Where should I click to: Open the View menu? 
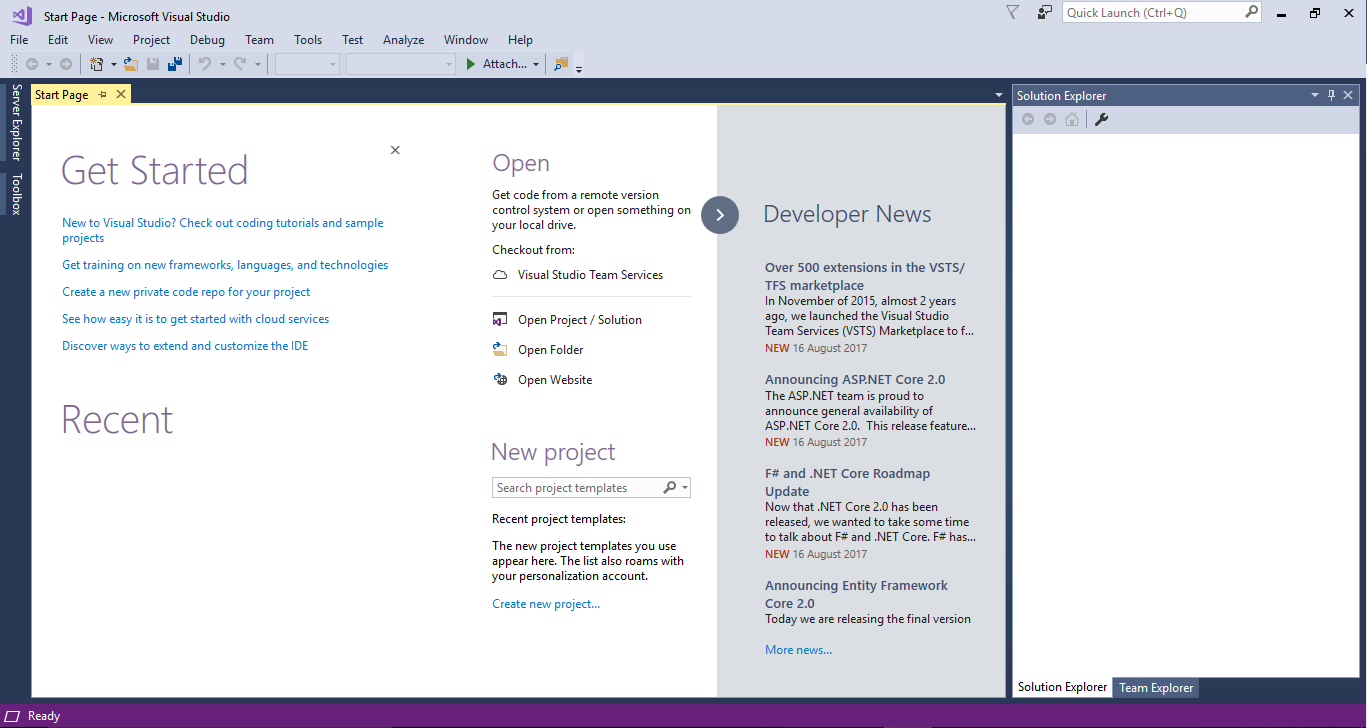click(x=100, y=40)
